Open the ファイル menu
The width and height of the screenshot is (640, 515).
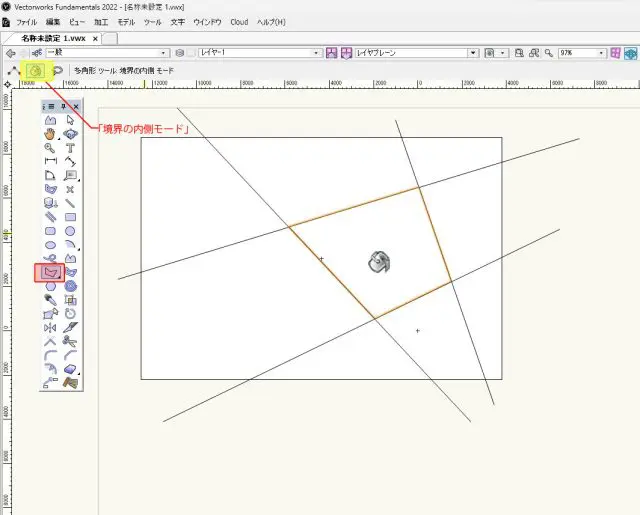coord(26,21)
